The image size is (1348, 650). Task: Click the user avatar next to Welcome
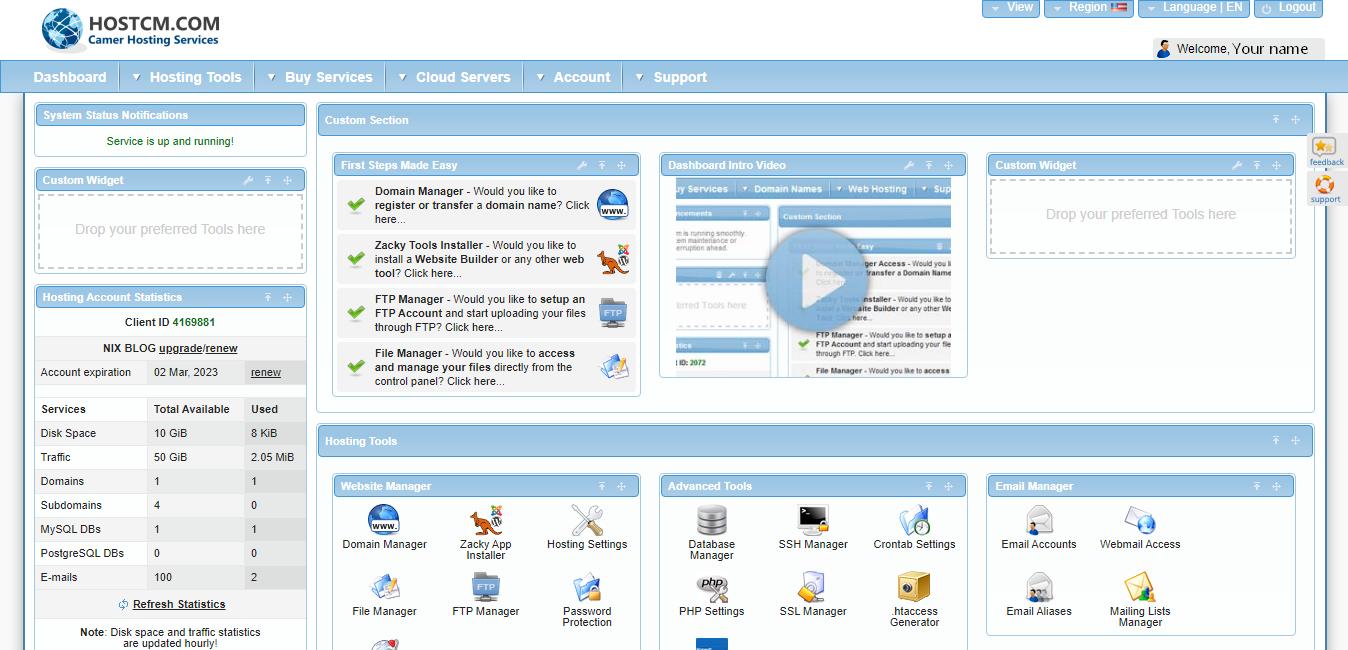[1164, 49]
